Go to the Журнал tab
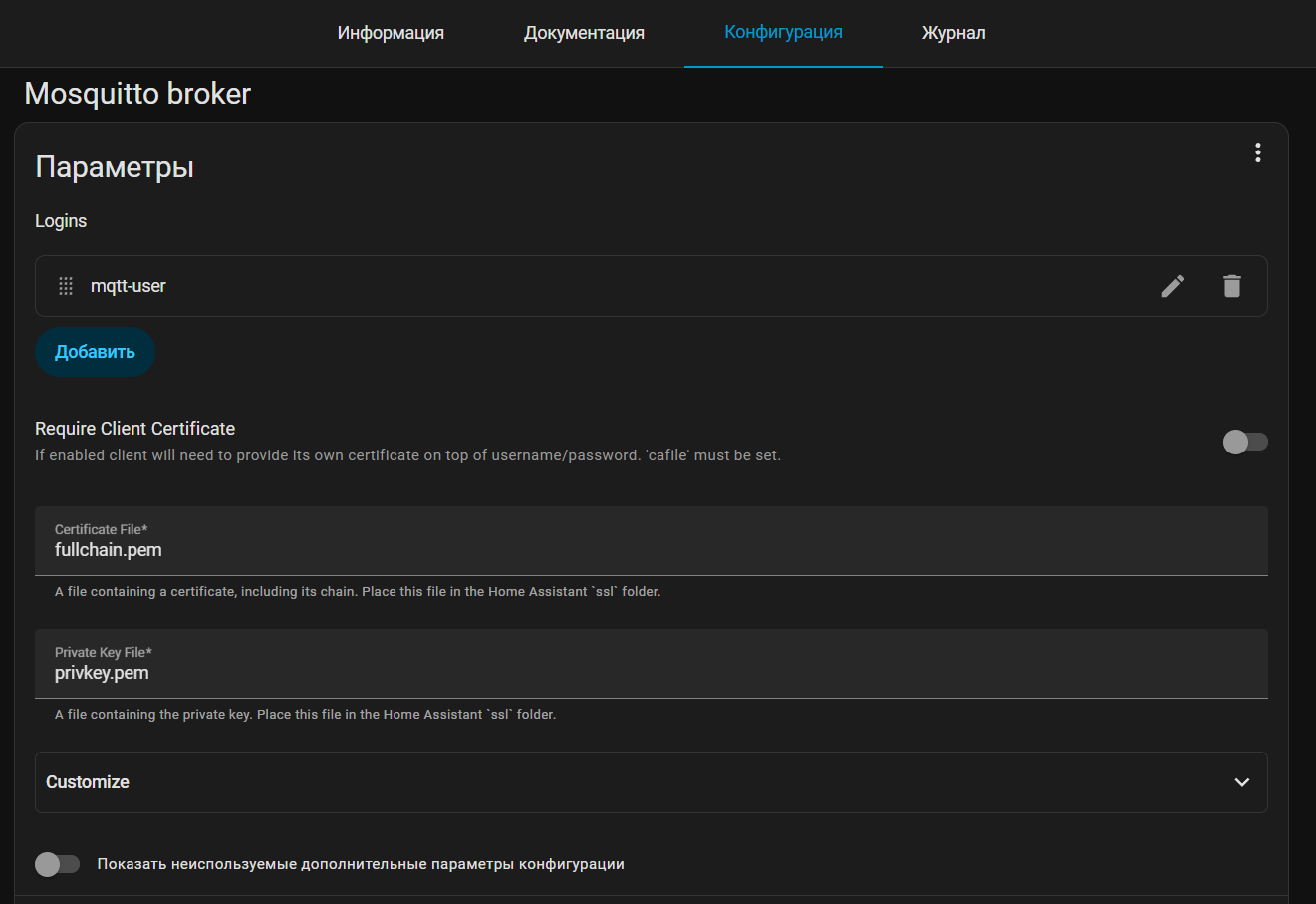The height and width of the screenshot is (904, 1316). (x=953, y=33)
